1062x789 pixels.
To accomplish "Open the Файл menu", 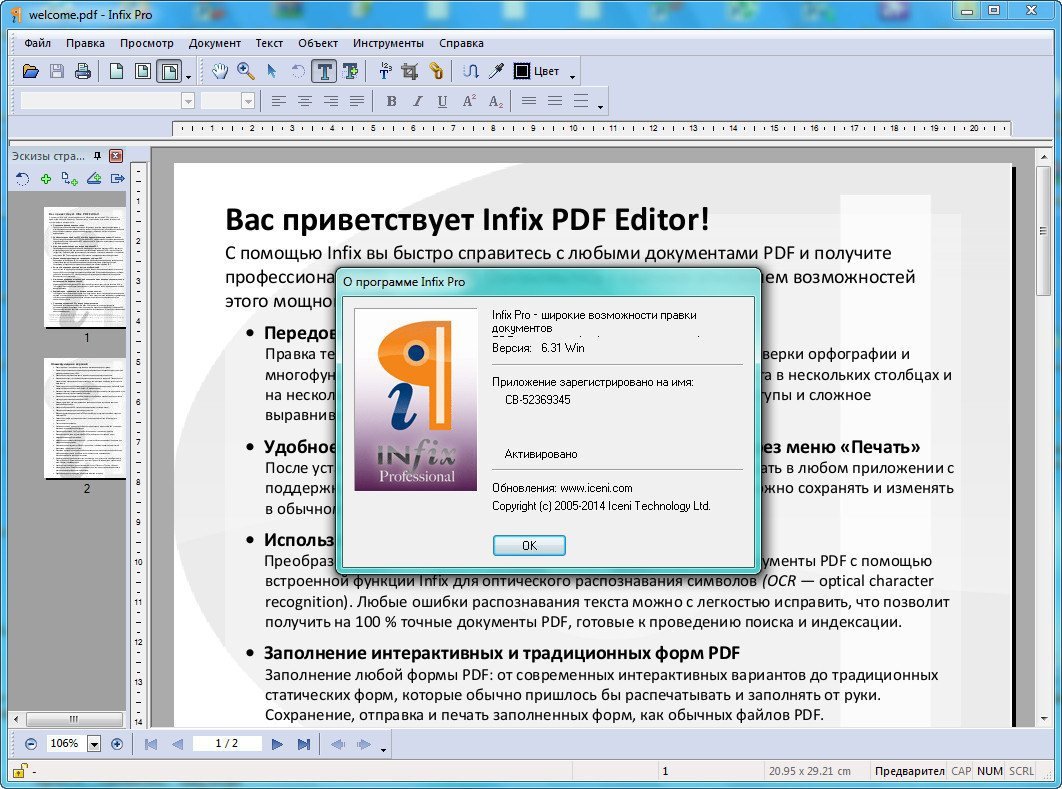I will 37,43.
